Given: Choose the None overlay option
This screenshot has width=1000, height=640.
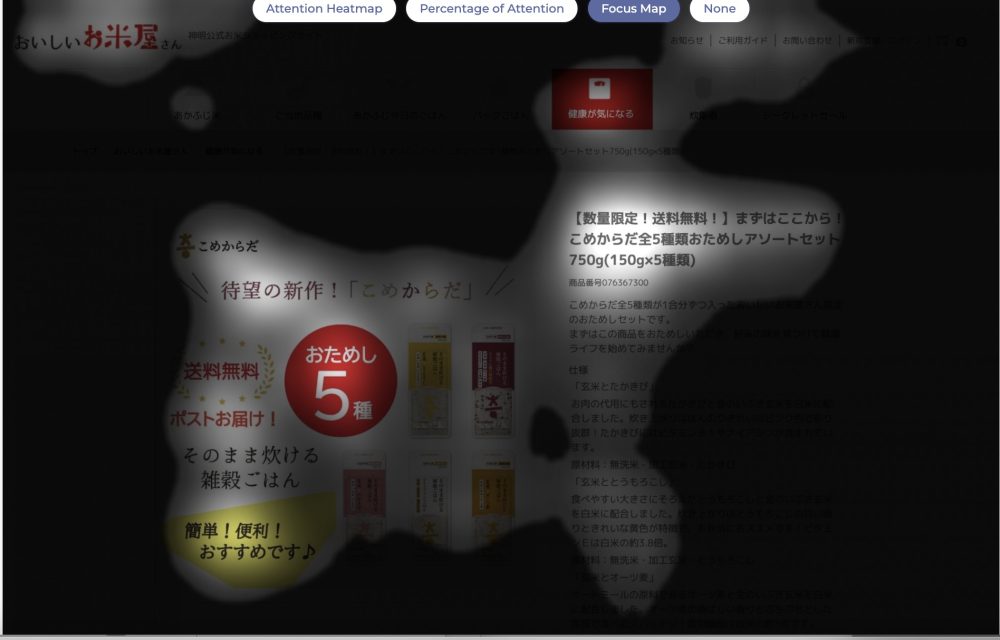Looking at the screenshot, I should pyautogui.click(x=719, y=9).
